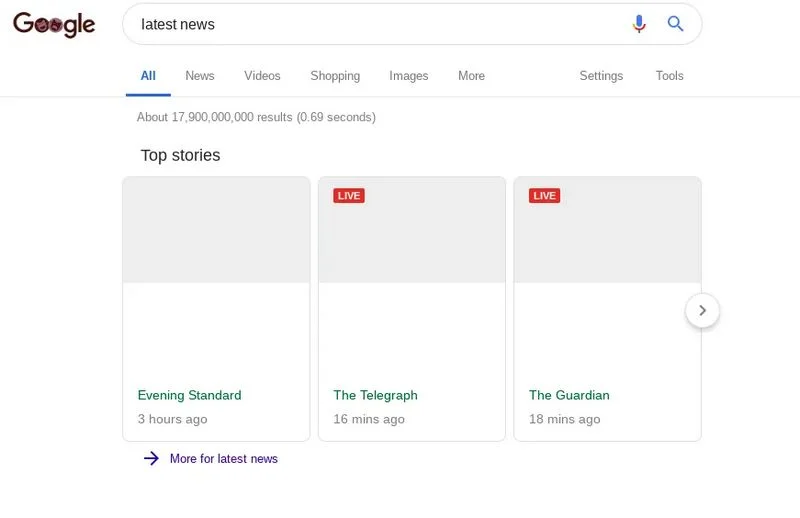800x518 pixels.
Task: Click the Evening Standard source link
Action: click(x=189, y=395)
